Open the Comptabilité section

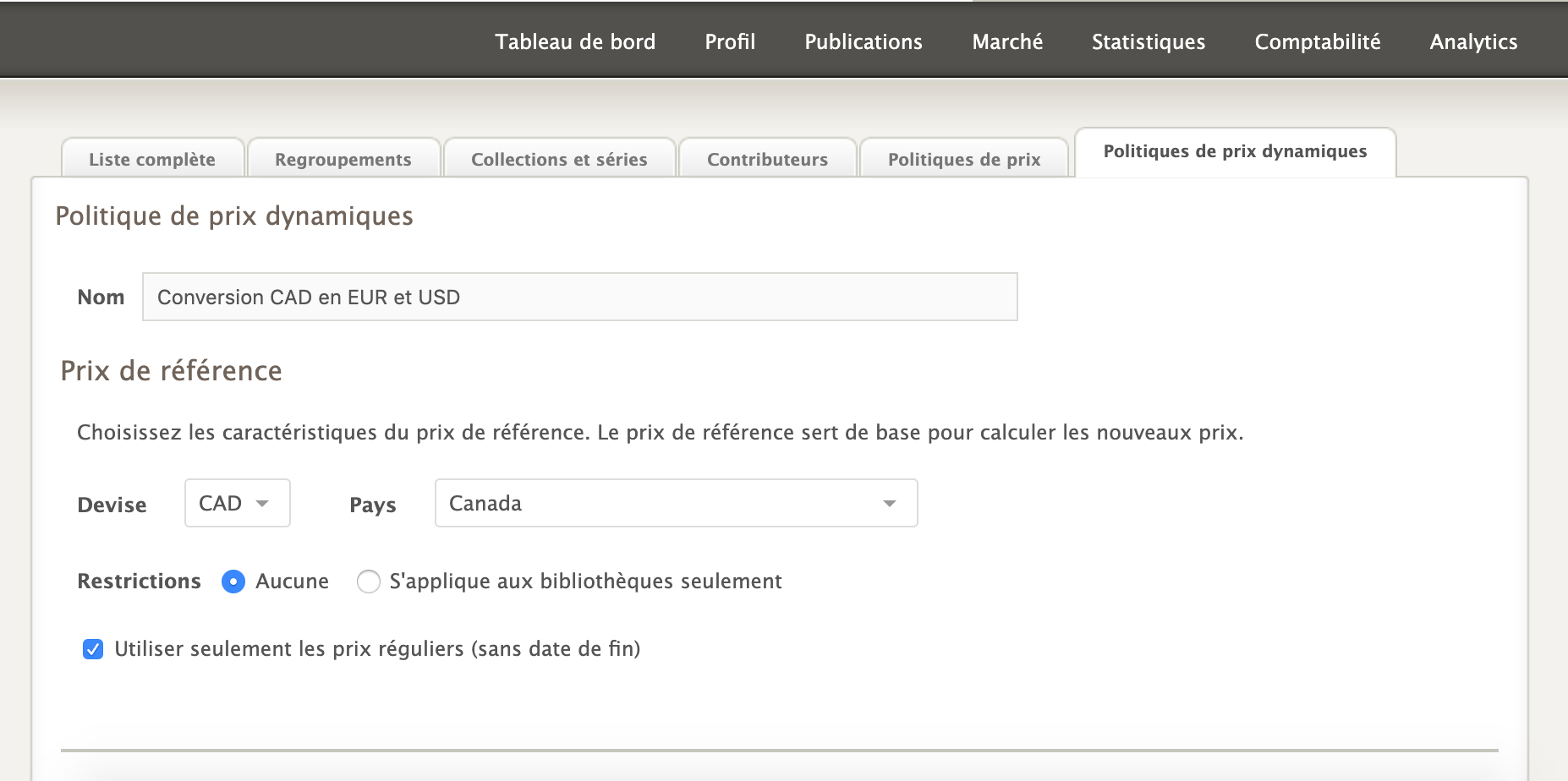click(1317, 41)
